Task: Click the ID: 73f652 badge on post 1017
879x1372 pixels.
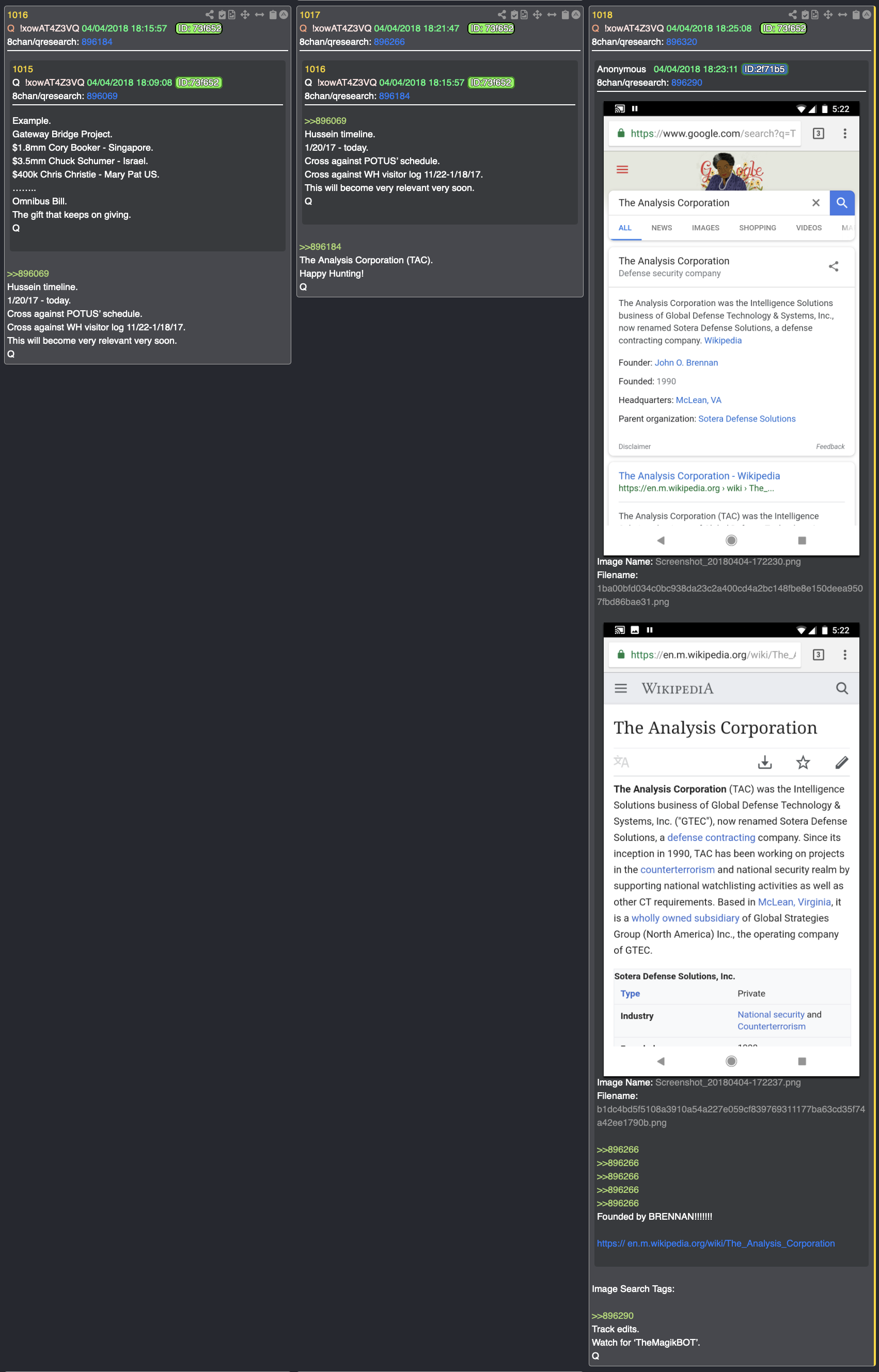Action: [x=491, y=28]
